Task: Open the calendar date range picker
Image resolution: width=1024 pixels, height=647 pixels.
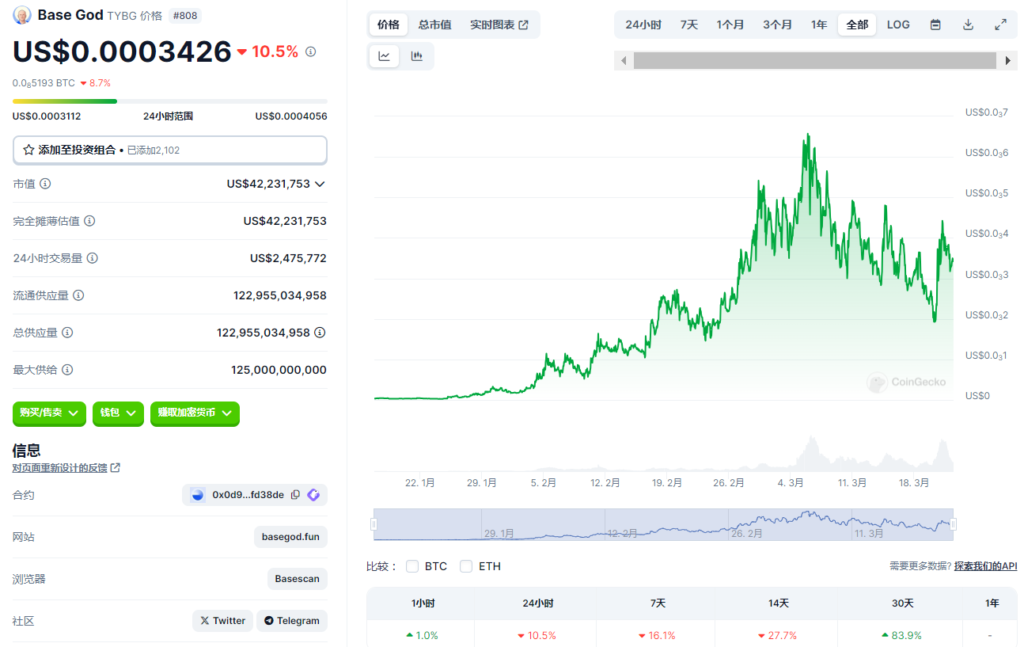Action: 935,25
